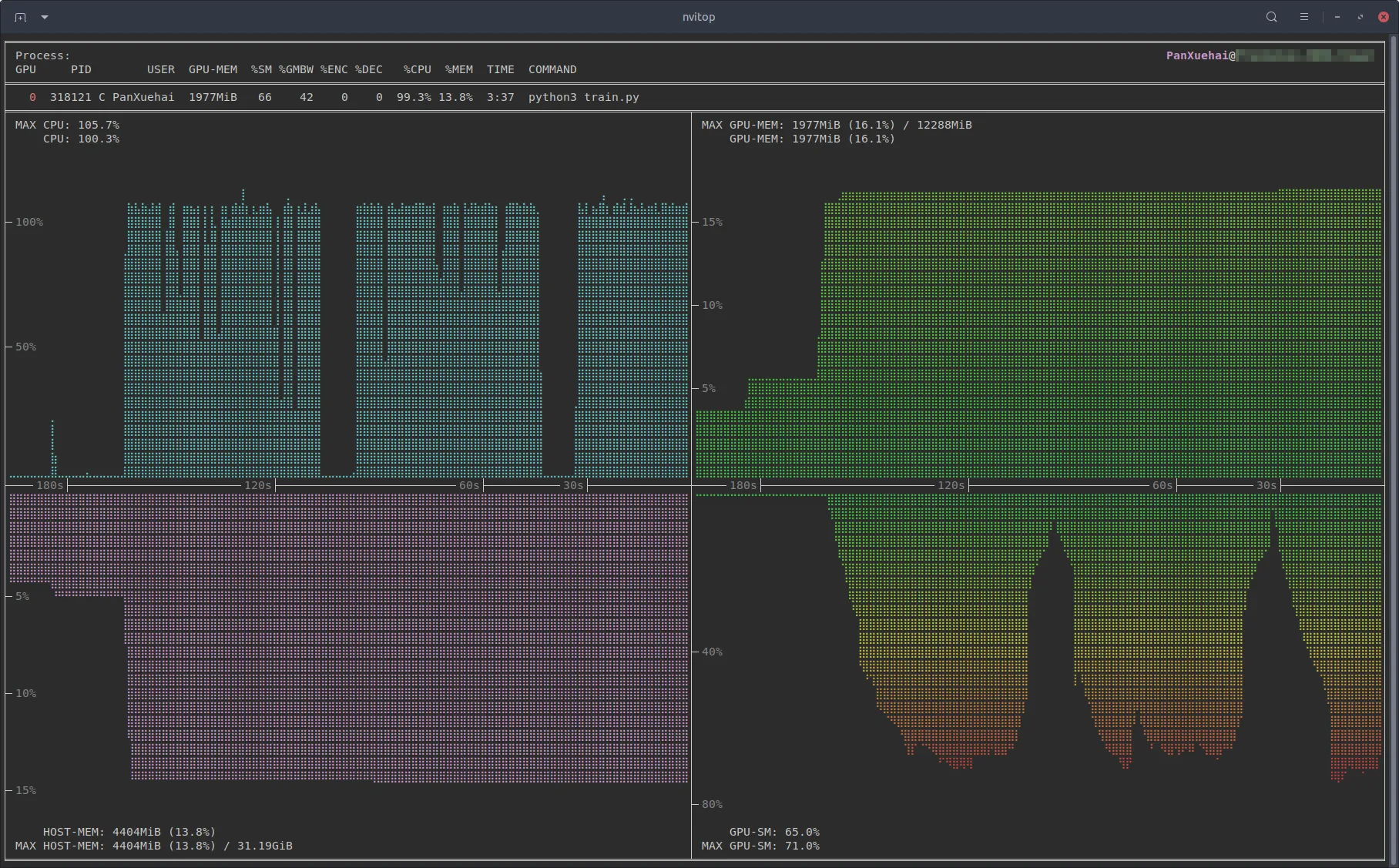Viewport: 1399px width, 868px height.
Task: Click the PanXuehai@ hostname label
Action: pos(1200,55)
